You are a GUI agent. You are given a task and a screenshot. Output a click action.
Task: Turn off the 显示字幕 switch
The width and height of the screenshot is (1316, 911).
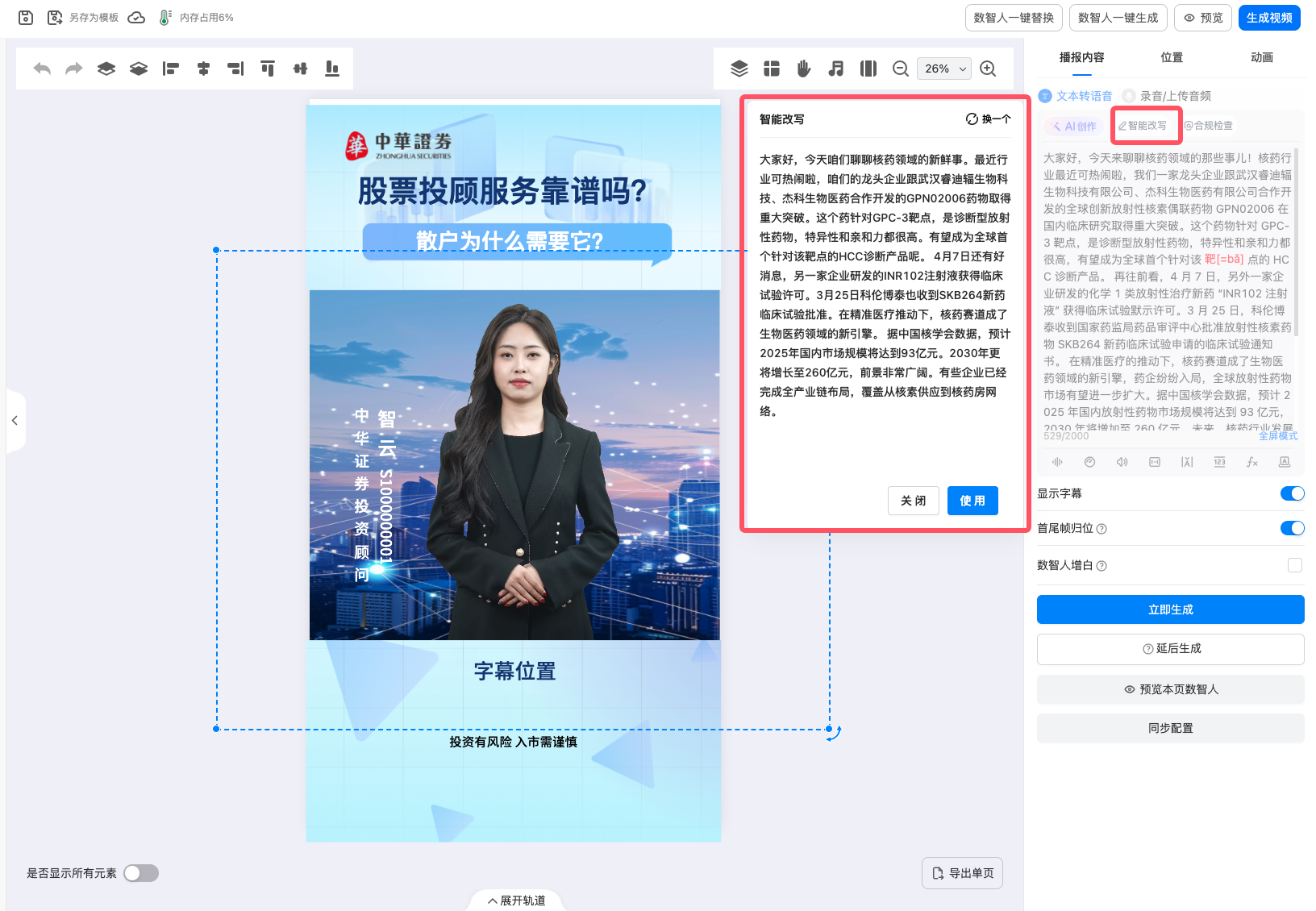click(1292, 493)
